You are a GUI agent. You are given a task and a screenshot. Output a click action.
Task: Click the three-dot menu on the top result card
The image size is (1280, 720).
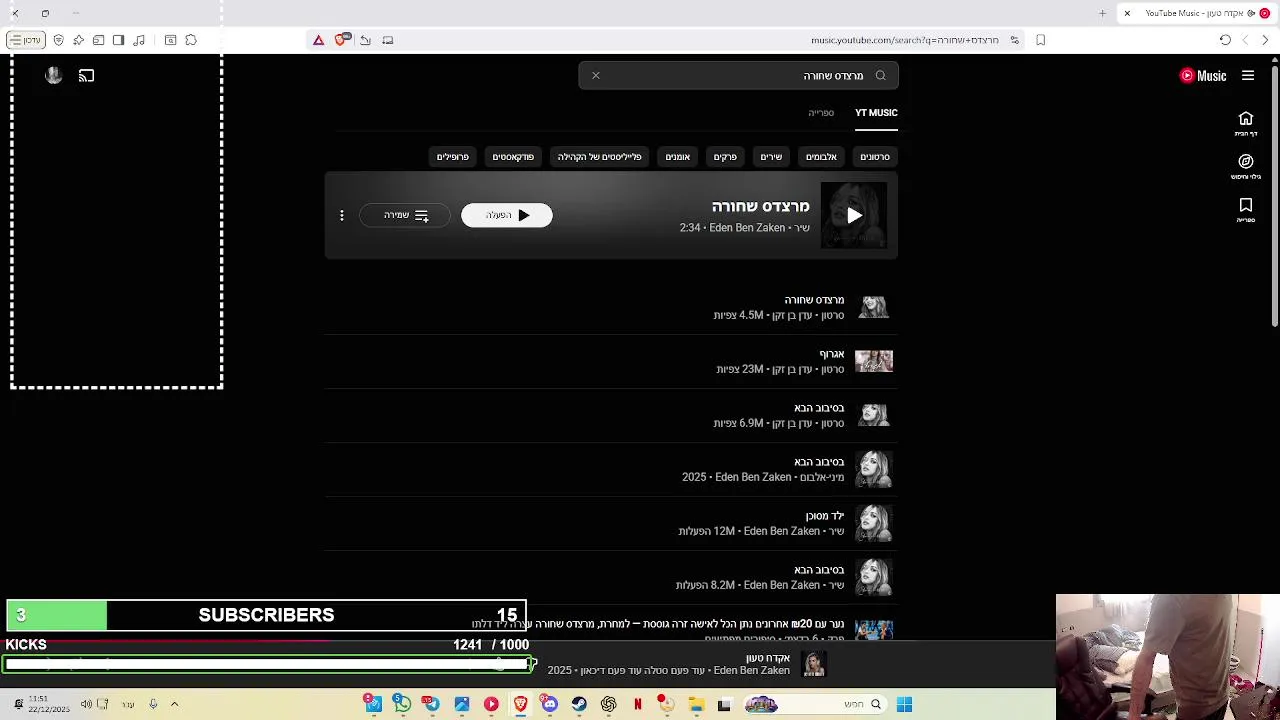pyautogui.click(x=342, y=215)
